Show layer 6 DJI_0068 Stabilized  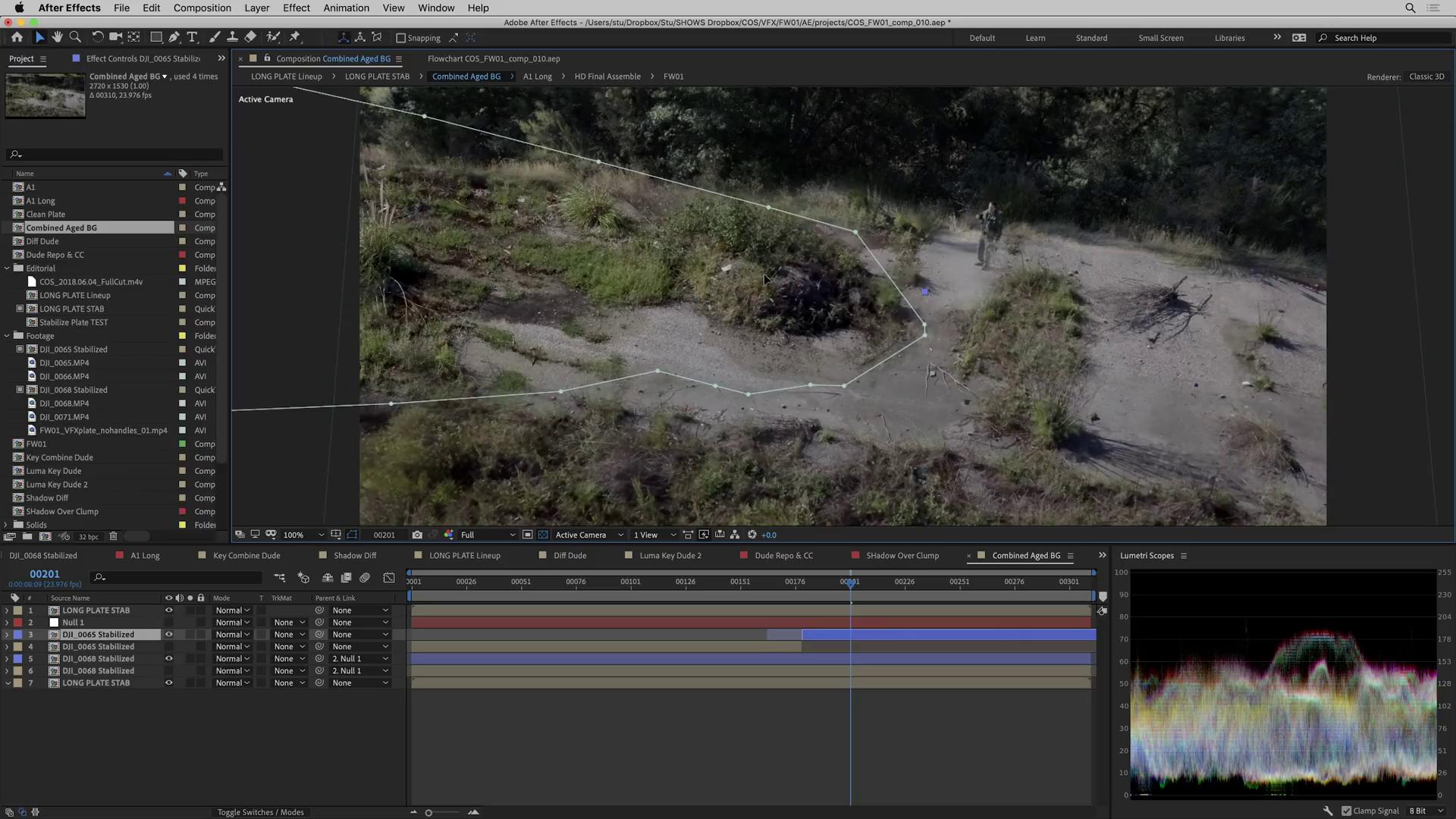pos(169,671)
